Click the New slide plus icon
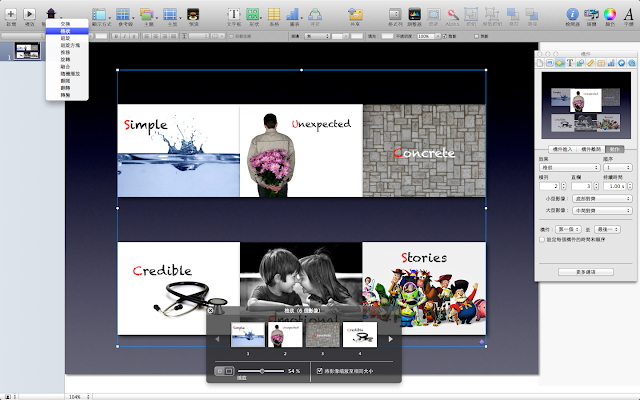The image size is (640, 400). pyautogui.click(x=11, y=14)
